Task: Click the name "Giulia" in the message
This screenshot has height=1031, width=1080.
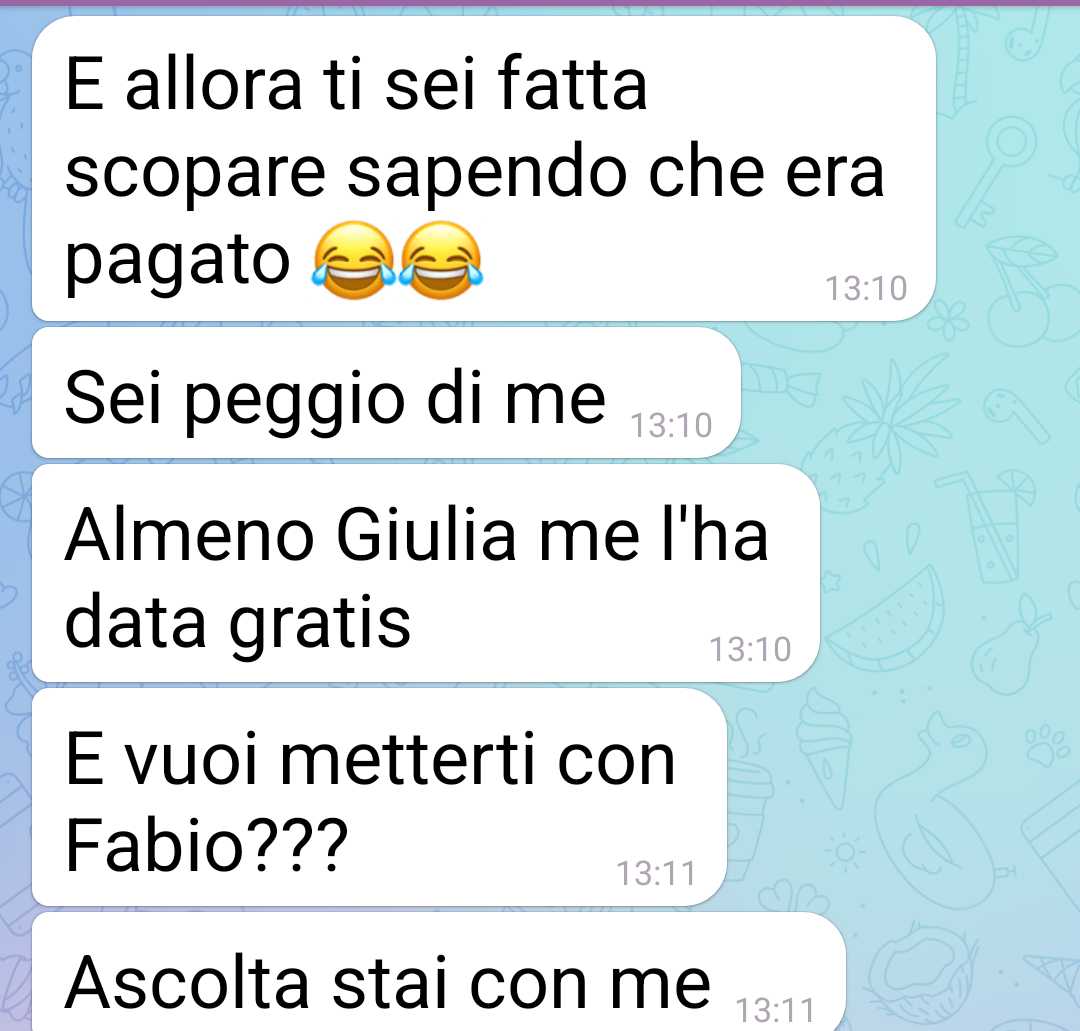Action: [426, 536]
